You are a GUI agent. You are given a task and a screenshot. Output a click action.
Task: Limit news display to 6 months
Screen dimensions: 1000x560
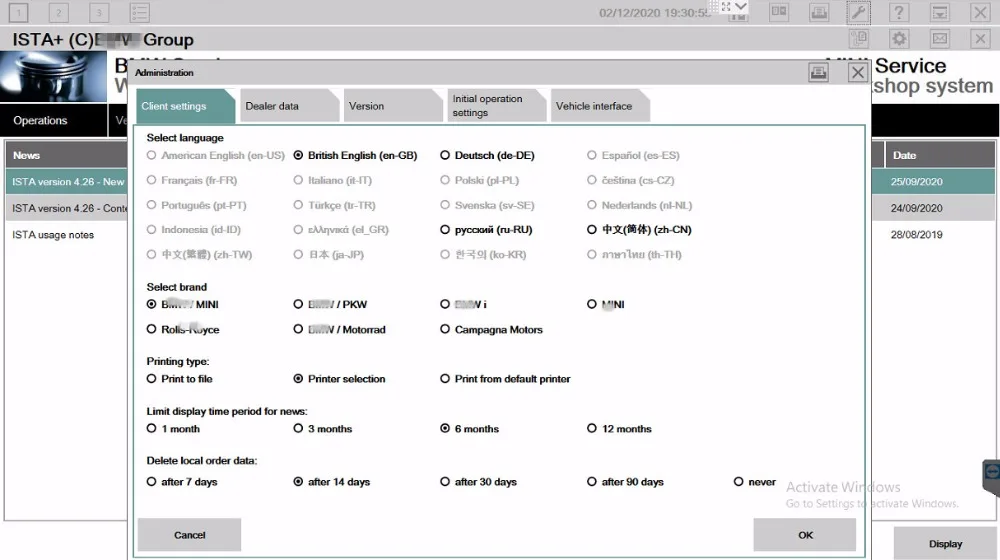pos(469,429)
